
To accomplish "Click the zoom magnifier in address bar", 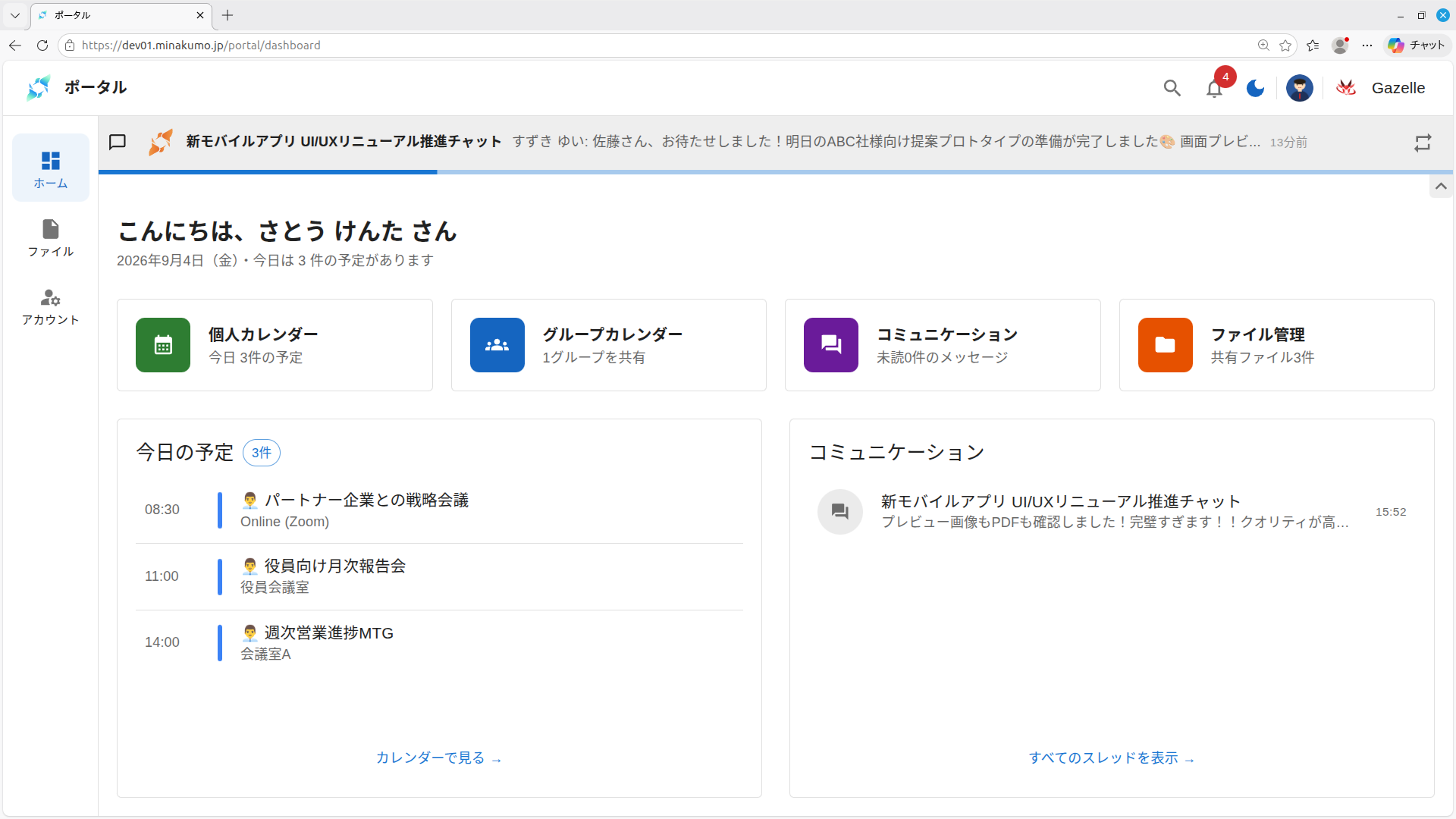I will (1263, 45).
